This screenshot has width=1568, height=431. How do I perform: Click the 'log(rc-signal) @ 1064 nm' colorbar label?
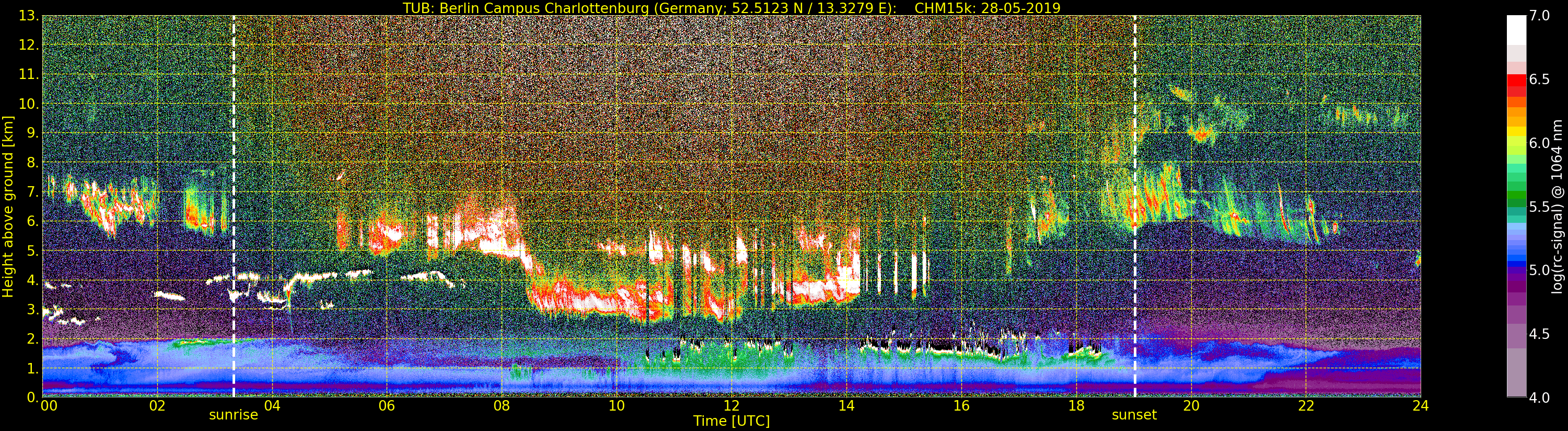point(1556,206)
